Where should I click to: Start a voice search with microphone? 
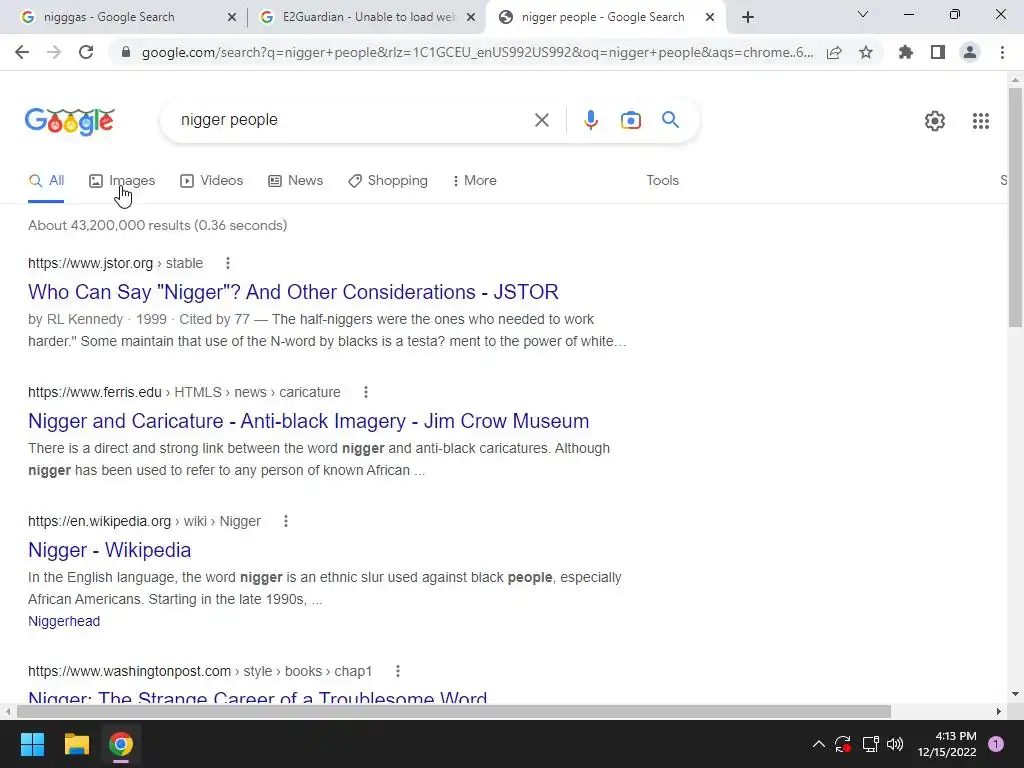click(x=591, y=120)
